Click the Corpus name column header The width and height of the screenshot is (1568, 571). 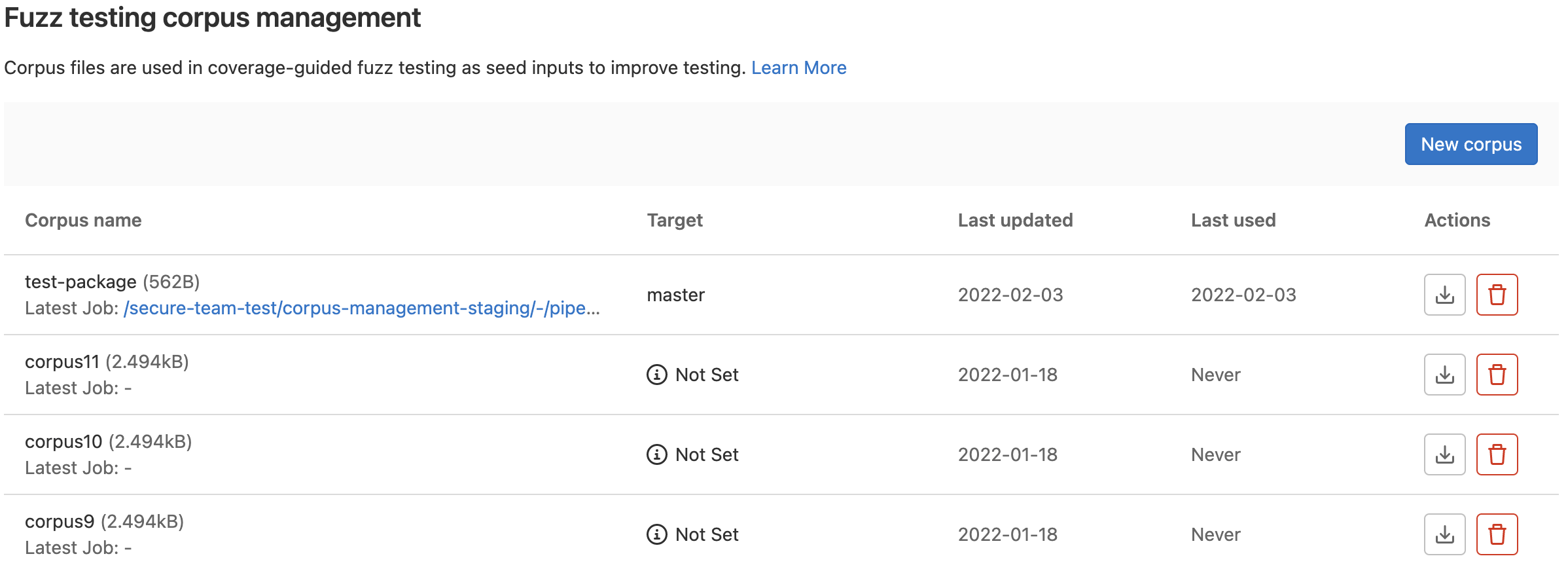[83, 220]
